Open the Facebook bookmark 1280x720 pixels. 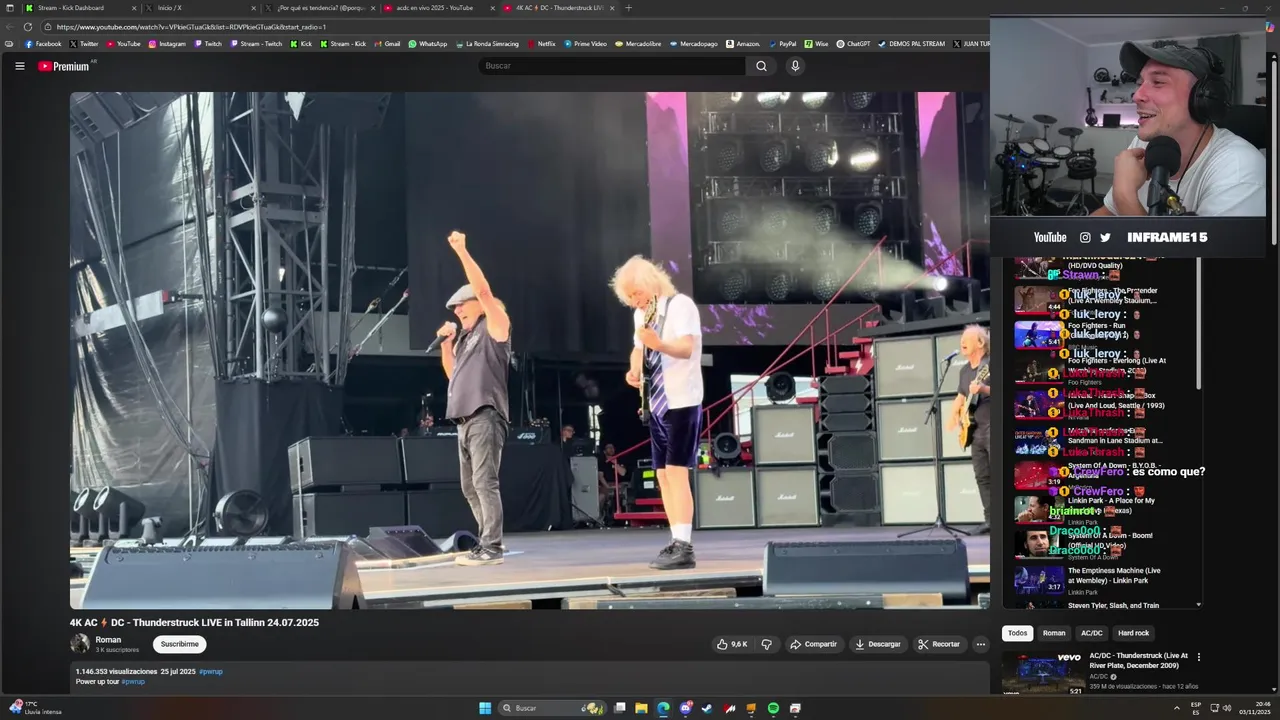point(43,44)
